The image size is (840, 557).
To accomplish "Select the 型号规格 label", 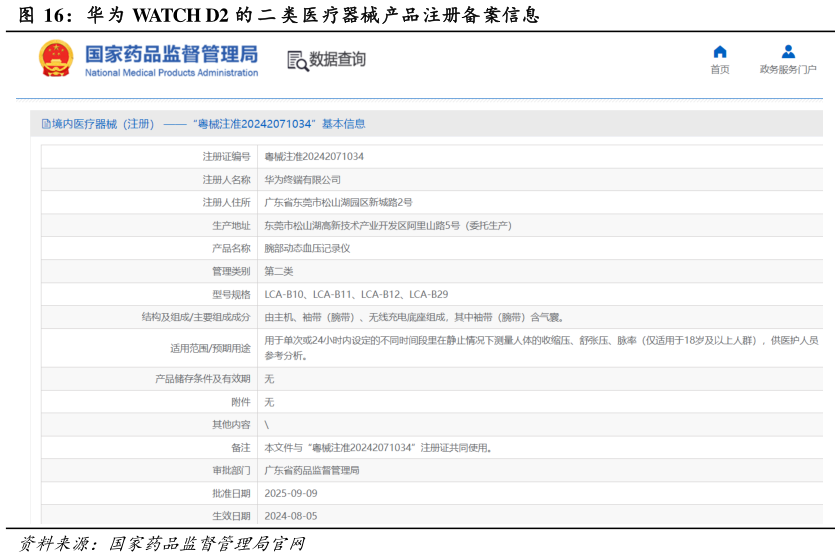I will (231, 295).
